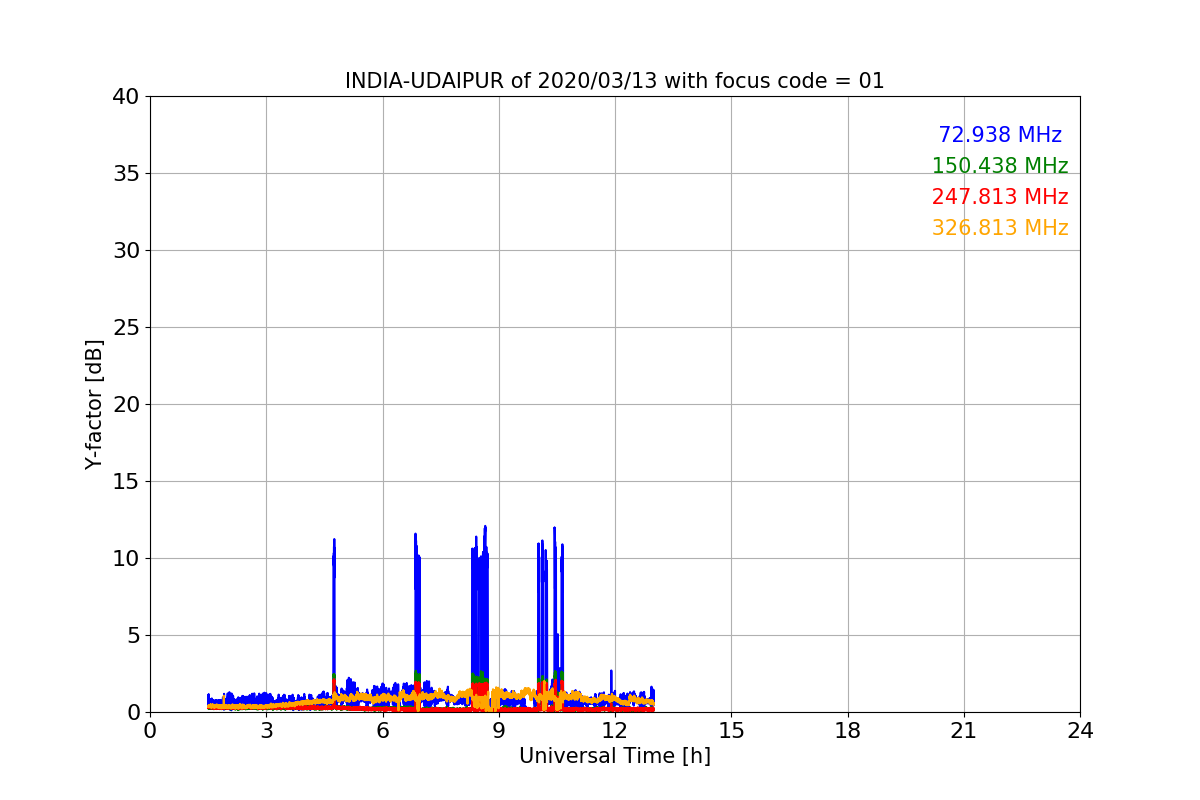Click y-axis tick label 10
Image resolution: width=1200 pixels, height=800 pixels.
[125, 559]
